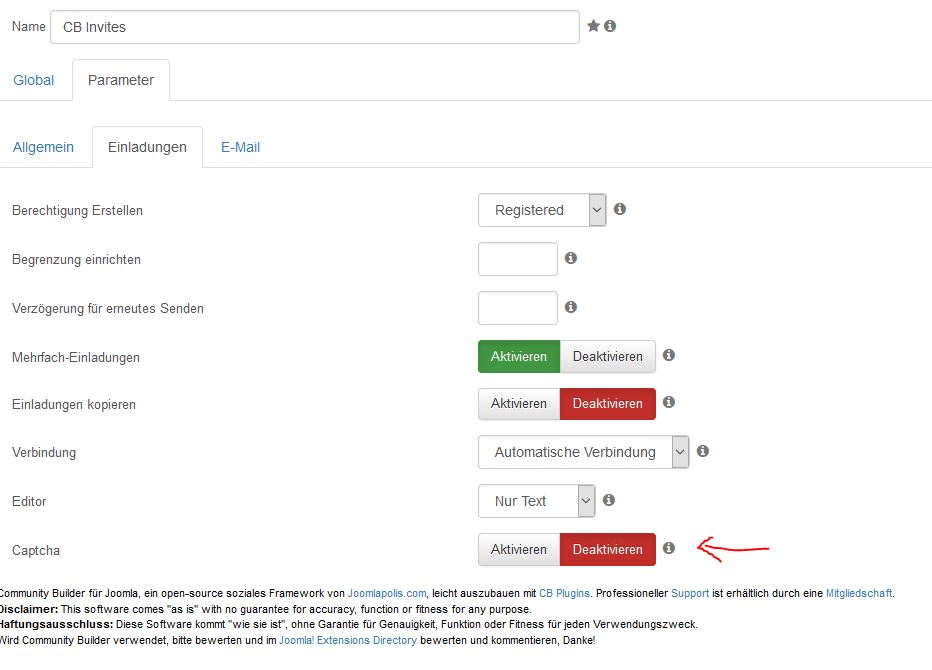The width and height of the screenshot is (932, 670).
Task: Open the CB Plugins link
Action: [x=564, y=593]
